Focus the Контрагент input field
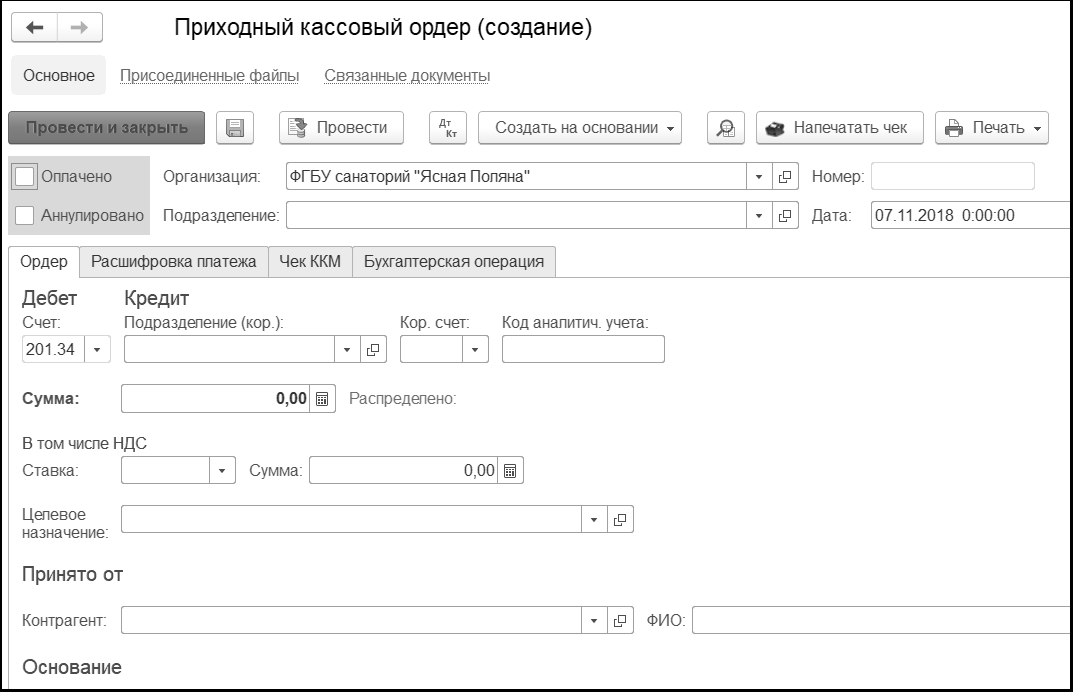The width and height of the screenshot is (1073, 692). pyautogui.click(x=352, y=621)
